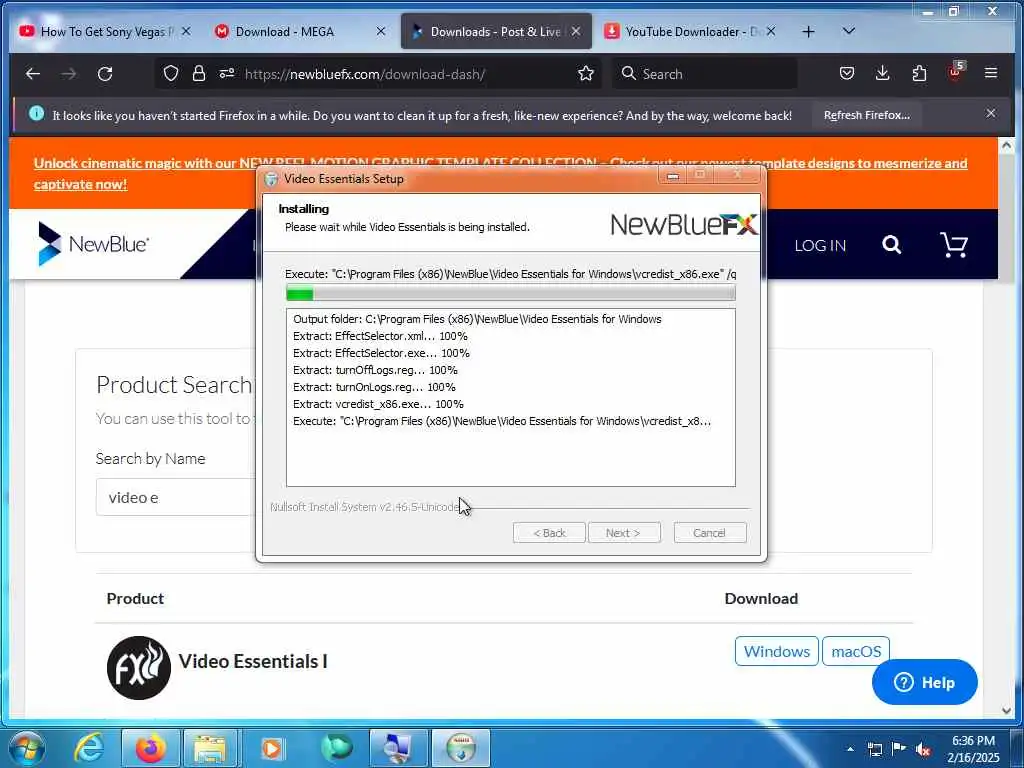Close the YouTube Downloader tab
The image size is (1024, 768).
coord(771,31)
